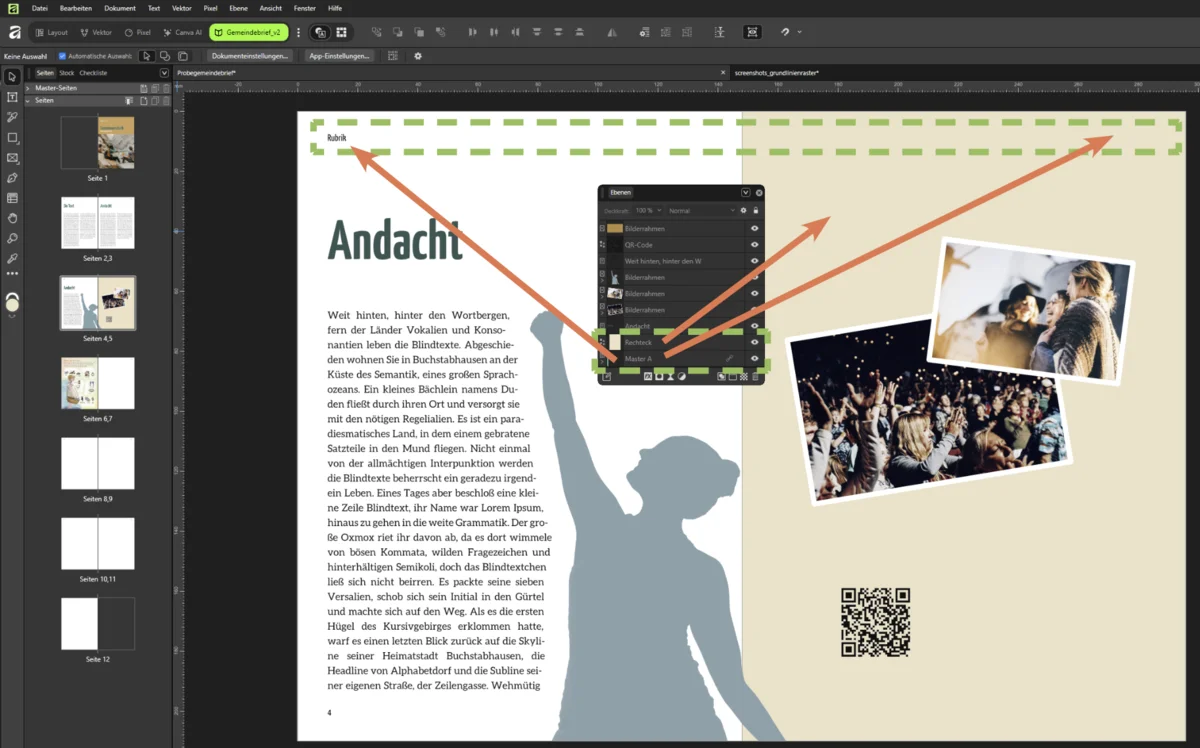Click the three-dot more tools icon
1200x748 pixels.
(x=12, y=273)
